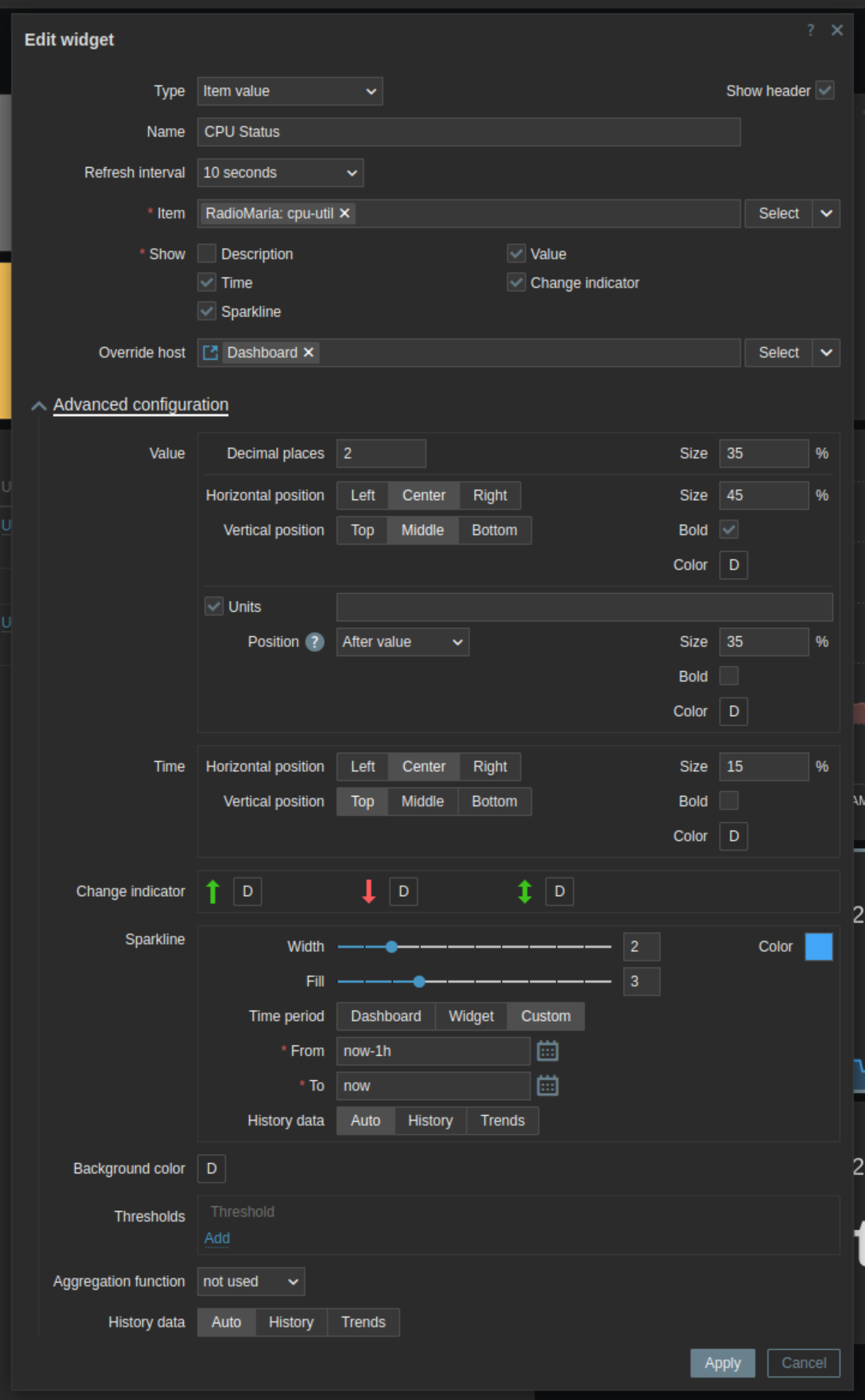Open the Type dropdown
Screen dimensions: 865x1400
pos(290,91)
